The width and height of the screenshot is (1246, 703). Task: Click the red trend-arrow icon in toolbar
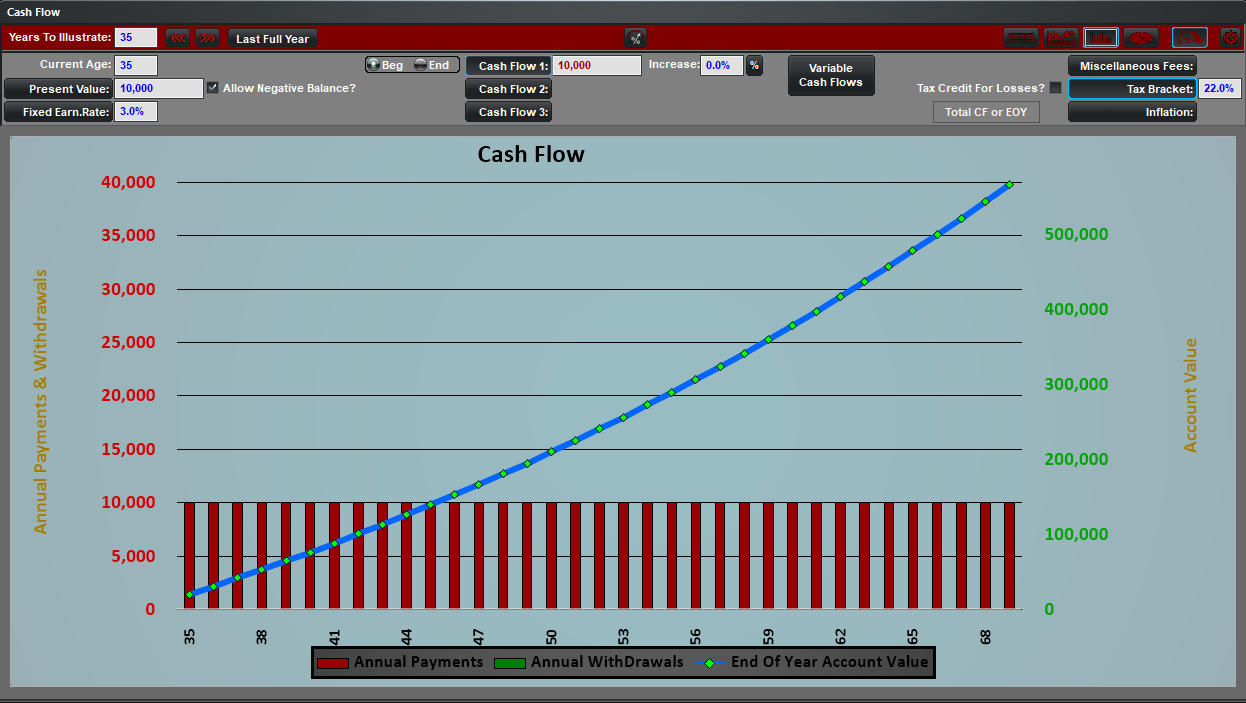pyautogui.click(x=1190, y=38)
